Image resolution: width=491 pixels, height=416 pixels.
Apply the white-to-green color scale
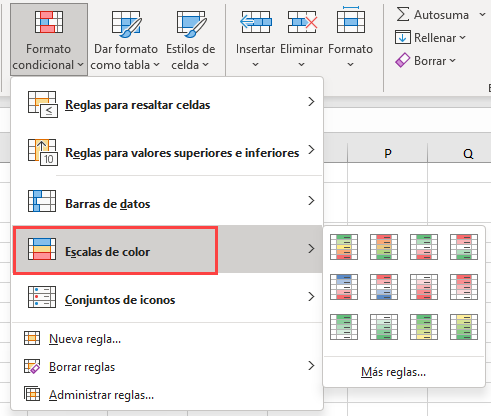tap(384, 327)
